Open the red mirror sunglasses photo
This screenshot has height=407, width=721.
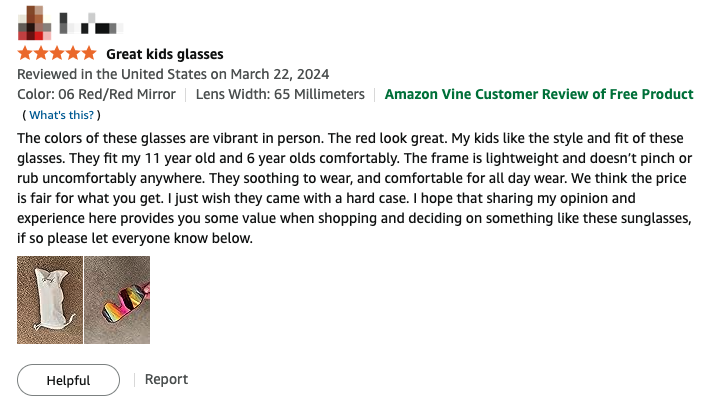click(117, 300)
